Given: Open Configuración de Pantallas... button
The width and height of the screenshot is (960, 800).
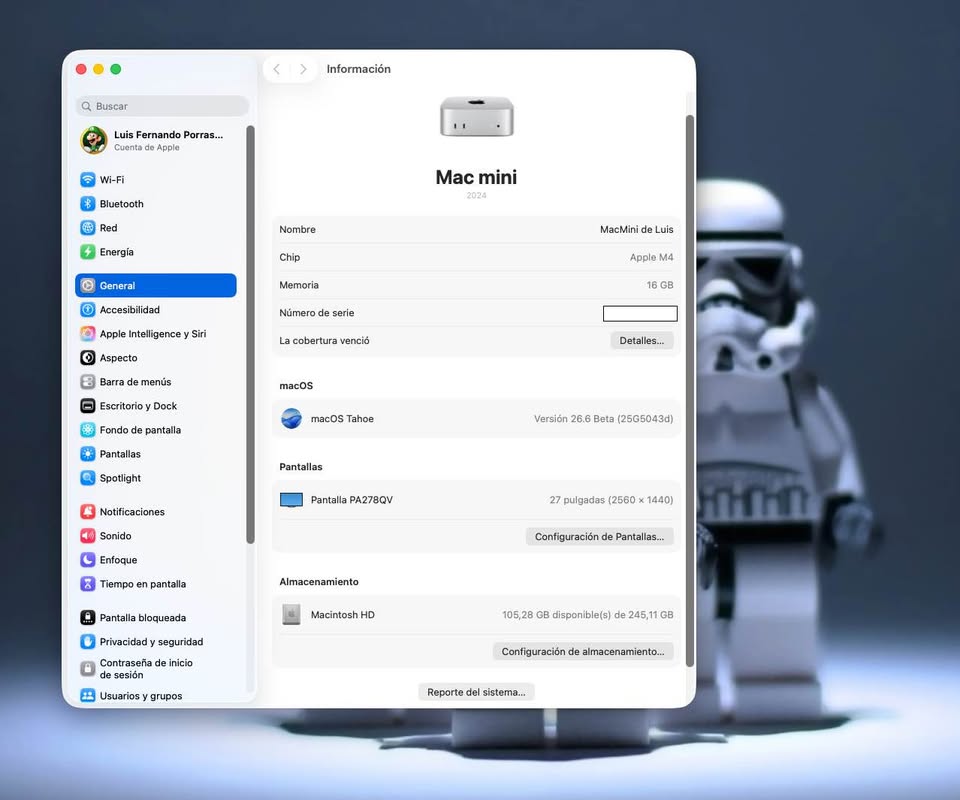Looking at the screenshot, I should 599,537.
